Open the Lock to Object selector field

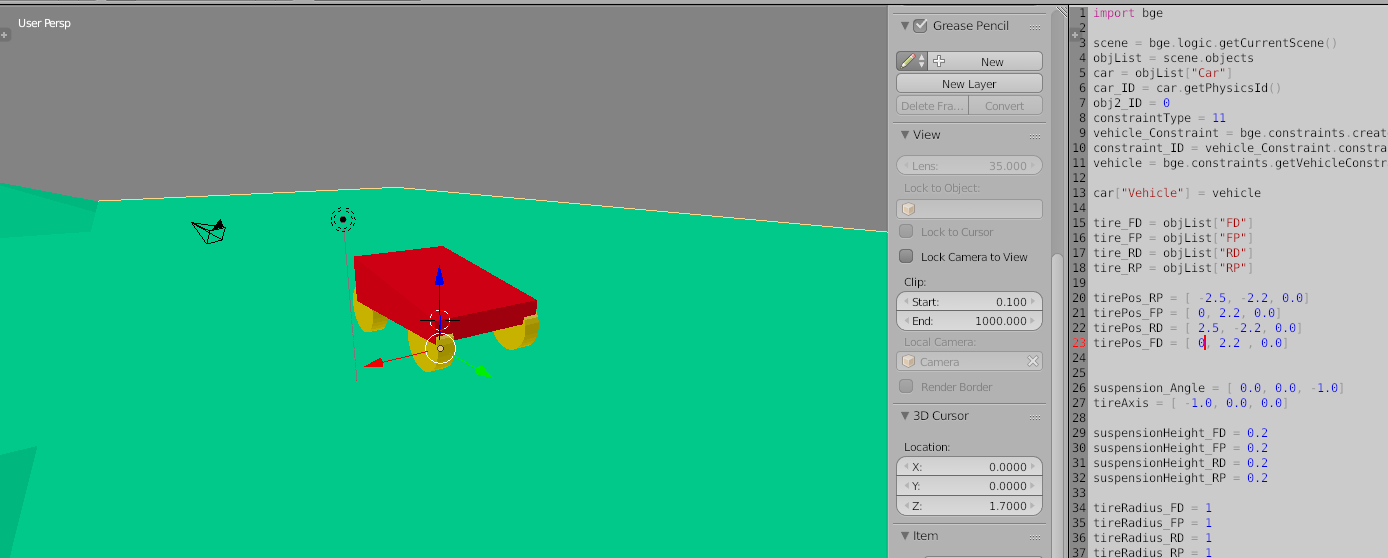969,209
